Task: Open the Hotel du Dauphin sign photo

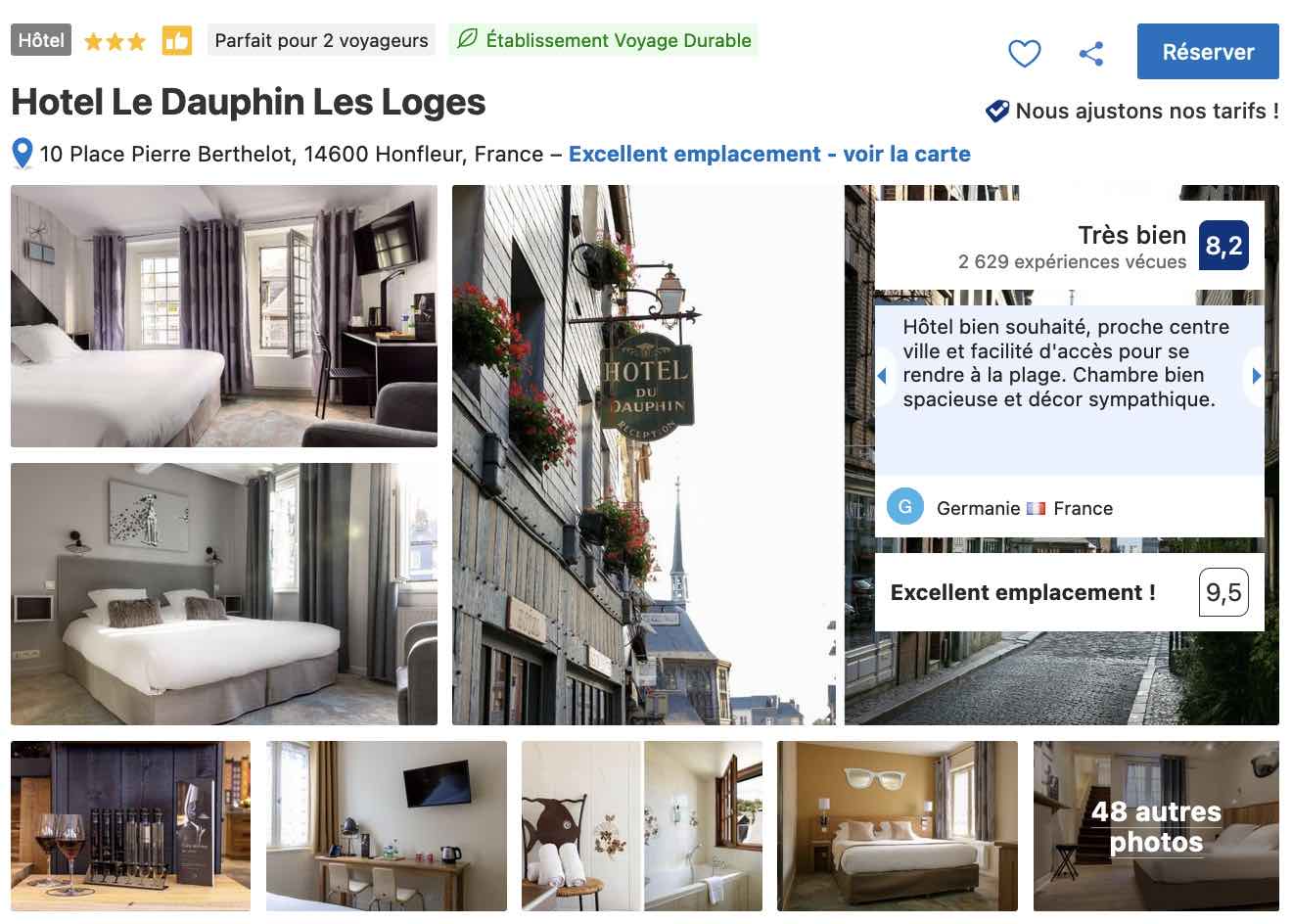Action: [x=644, y=455]
